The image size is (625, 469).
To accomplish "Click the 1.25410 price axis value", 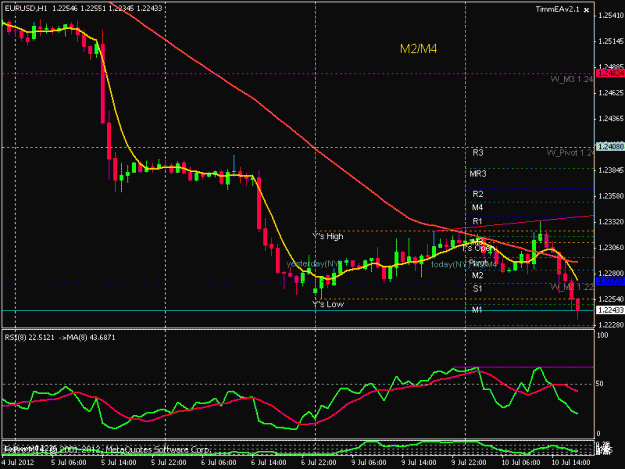I will [x=611, y=16].
